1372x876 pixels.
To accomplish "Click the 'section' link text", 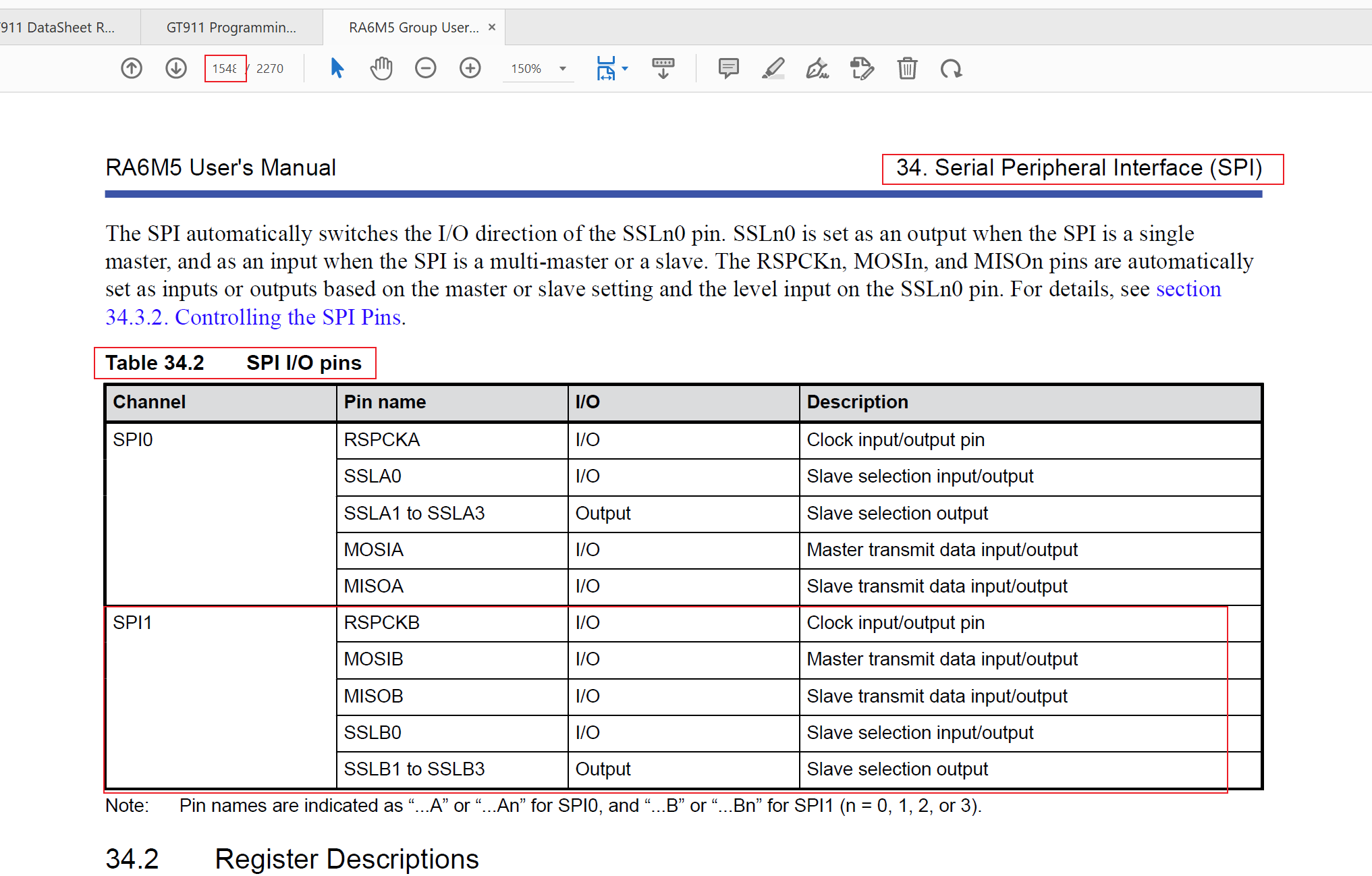I will tap(1188, 289).
